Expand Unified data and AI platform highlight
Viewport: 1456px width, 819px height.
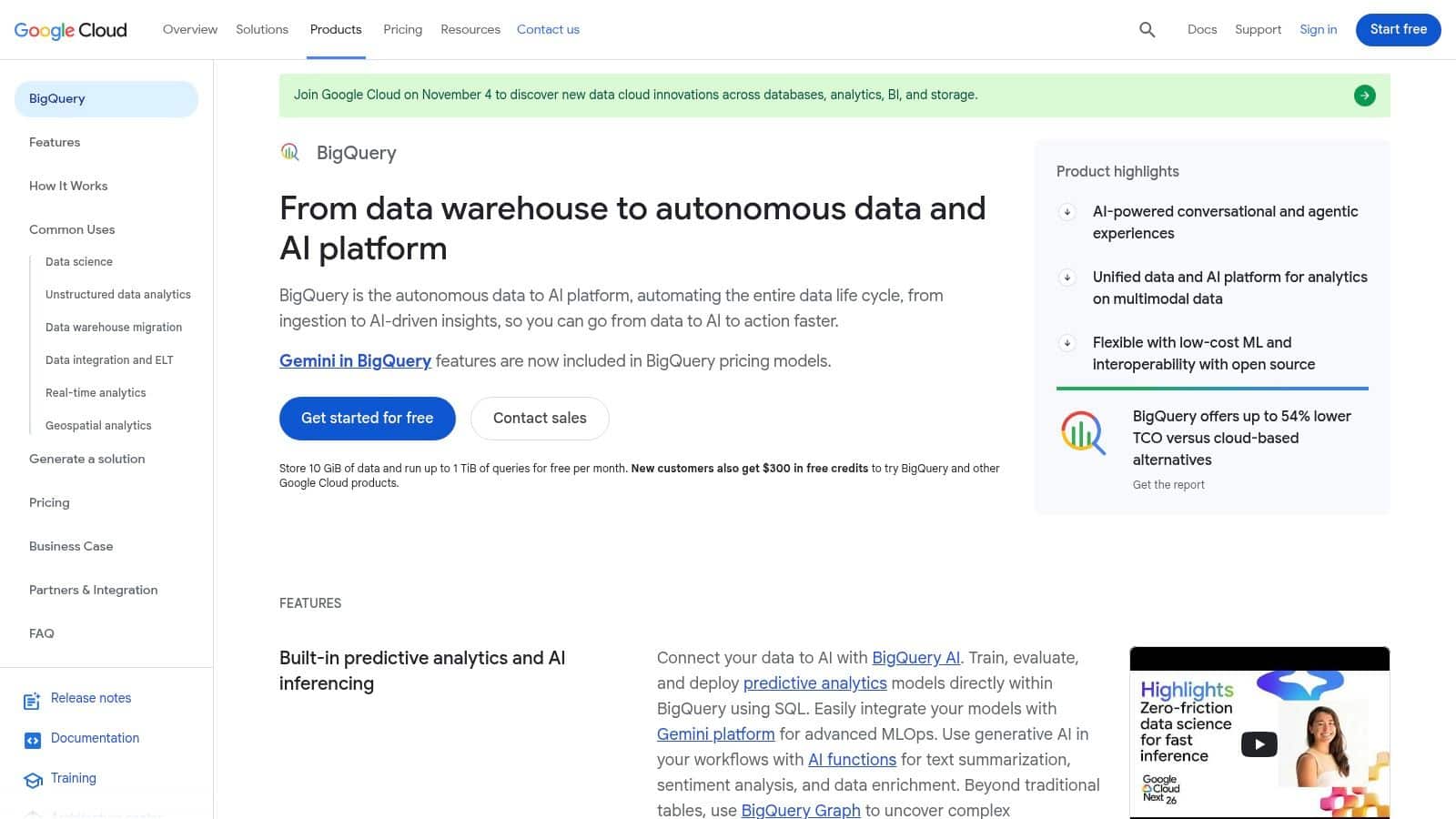tap(1067, 278)
